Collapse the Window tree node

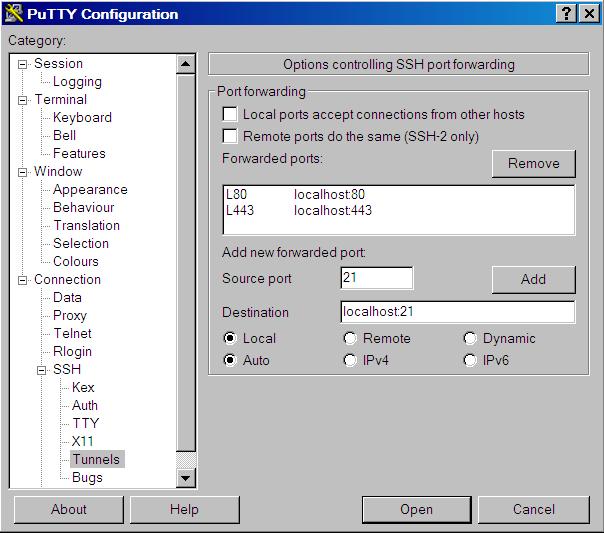23,172
